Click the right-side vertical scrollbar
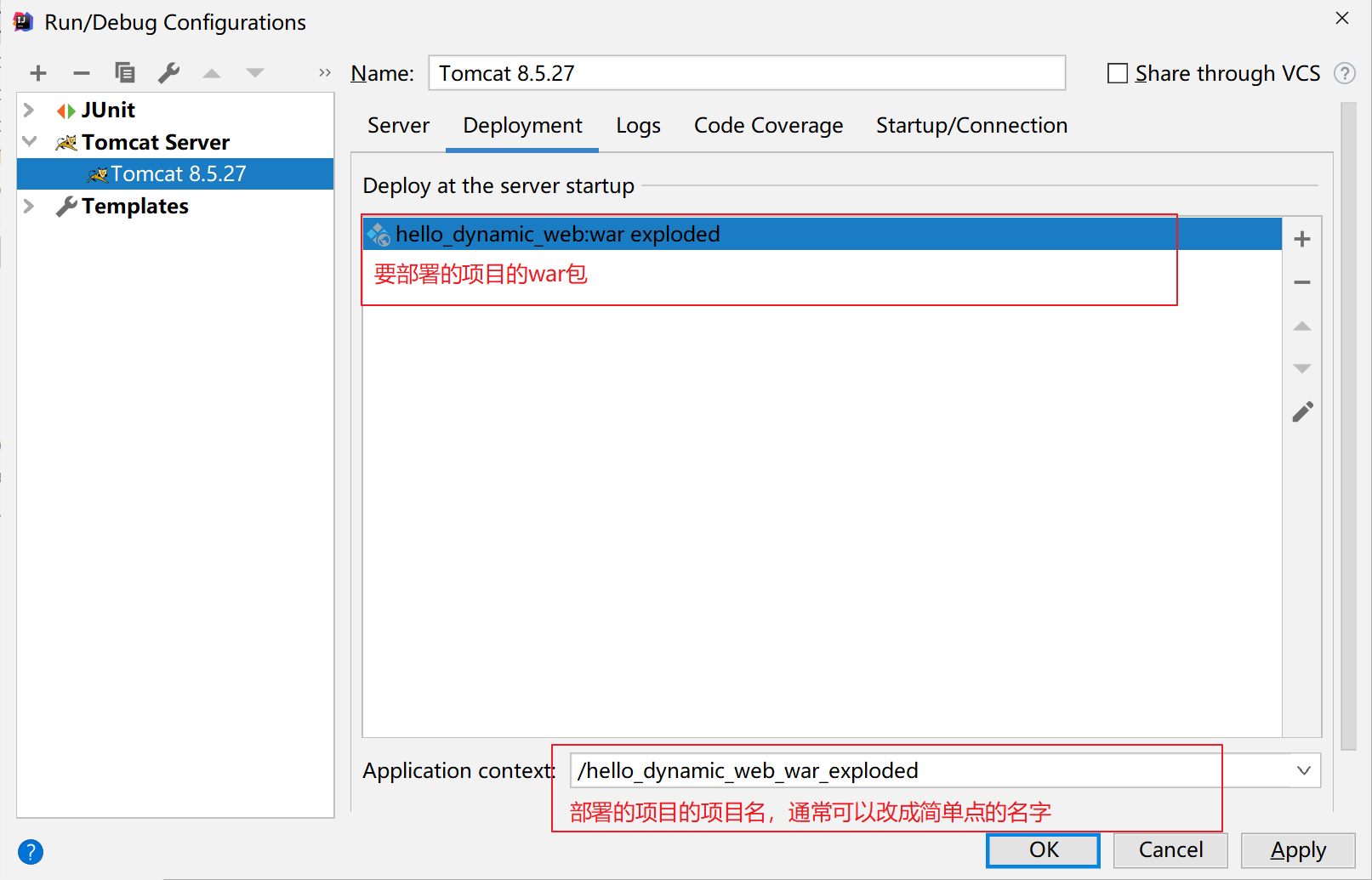Image resolution: width=1372 pixels, height=880 pixels. pos(1347,425)
